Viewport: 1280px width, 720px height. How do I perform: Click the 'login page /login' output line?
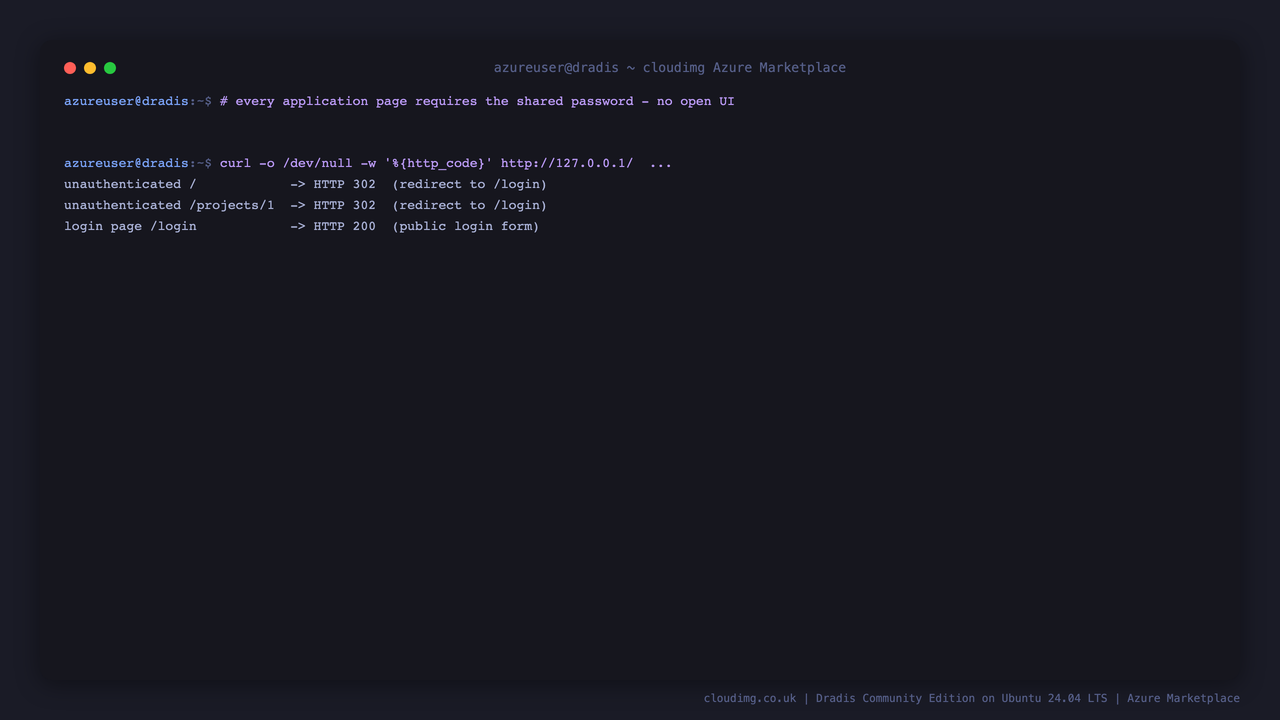[301, 226]
